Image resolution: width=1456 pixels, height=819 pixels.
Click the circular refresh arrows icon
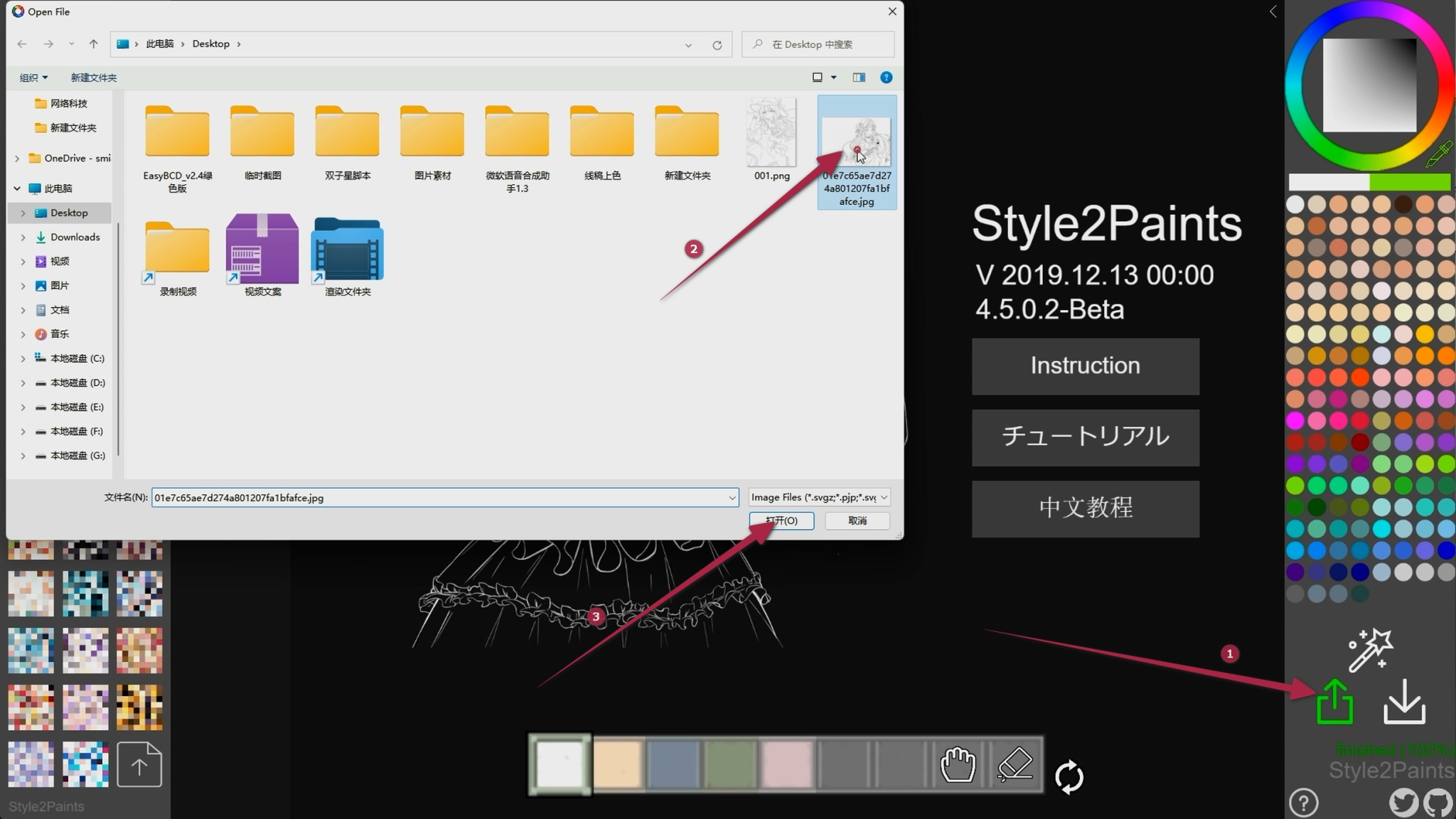[1069, 776]
